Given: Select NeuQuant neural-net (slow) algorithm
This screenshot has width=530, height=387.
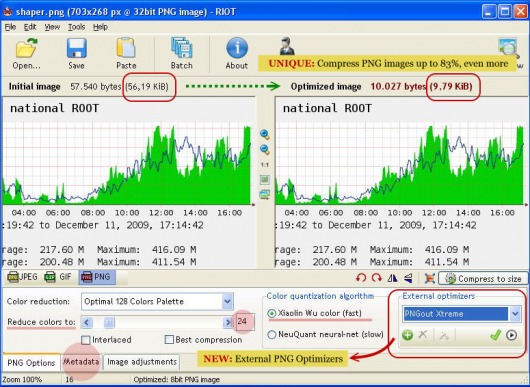Looking at the screenshot, I should (x=272, y=335).
